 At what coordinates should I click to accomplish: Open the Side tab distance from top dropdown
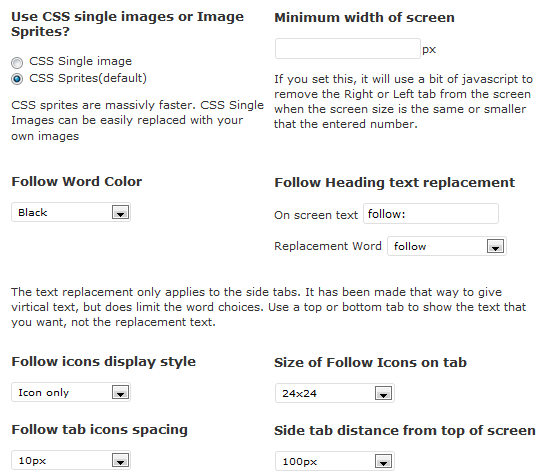[335, 461]
